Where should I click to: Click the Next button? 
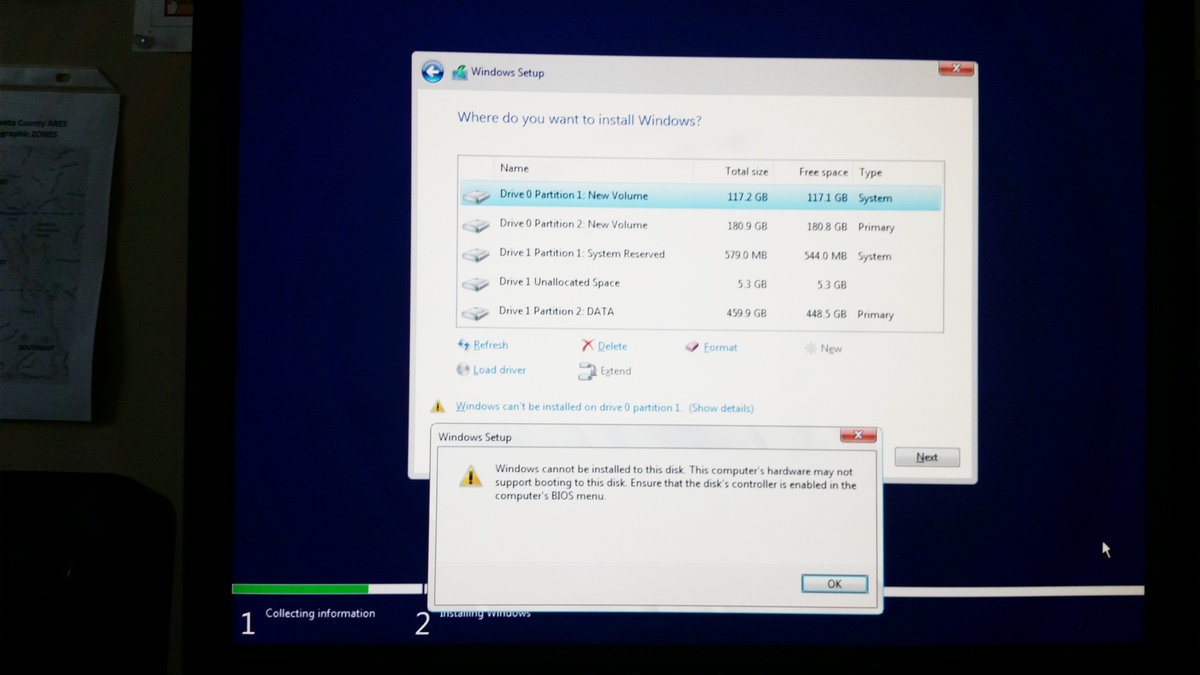pyautogui.click(x=927, y=457)
